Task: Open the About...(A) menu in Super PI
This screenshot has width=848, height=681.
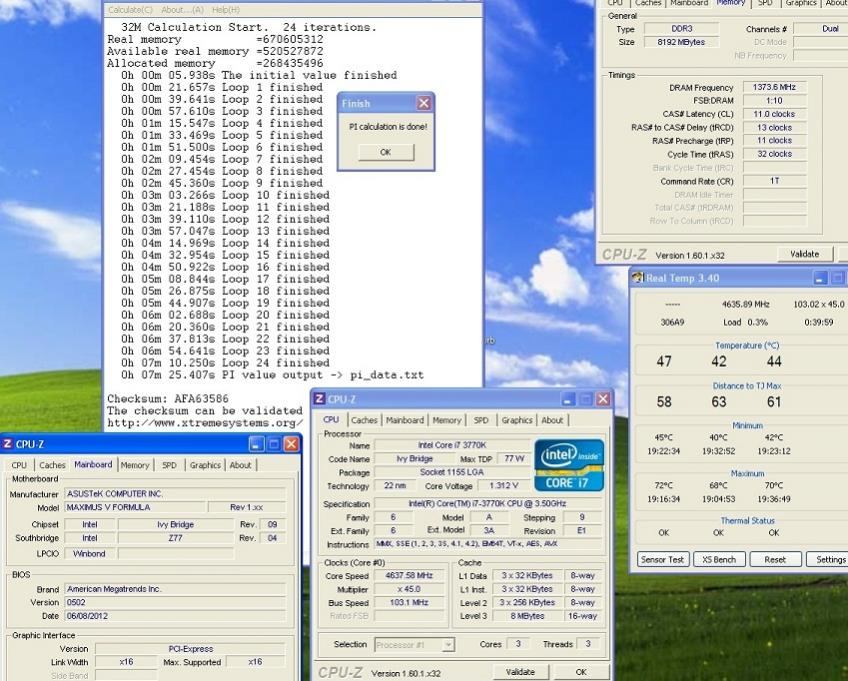Action: (x=182, y=10)
